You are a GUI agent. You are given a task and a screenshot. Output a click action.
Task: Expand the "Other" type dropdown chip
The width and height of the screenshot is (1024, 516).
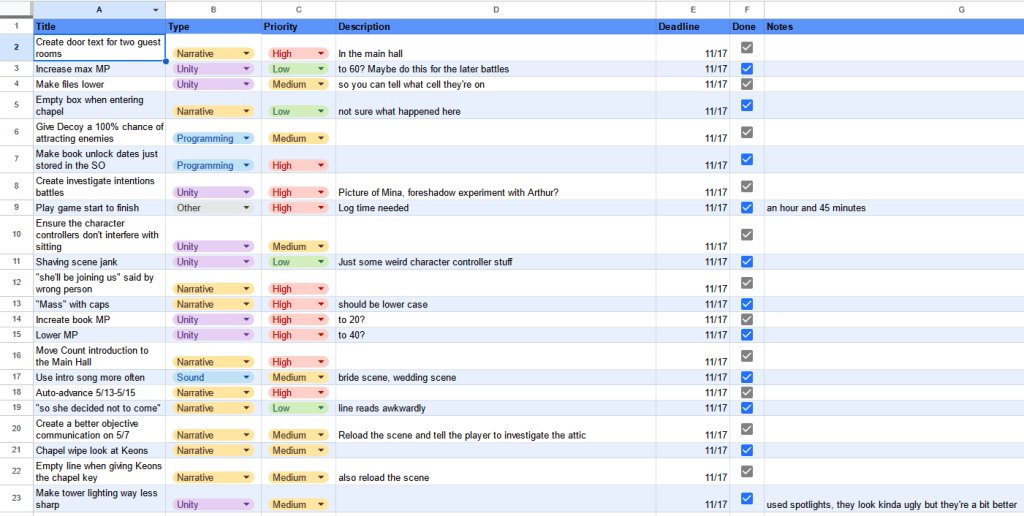coord(246,208)
